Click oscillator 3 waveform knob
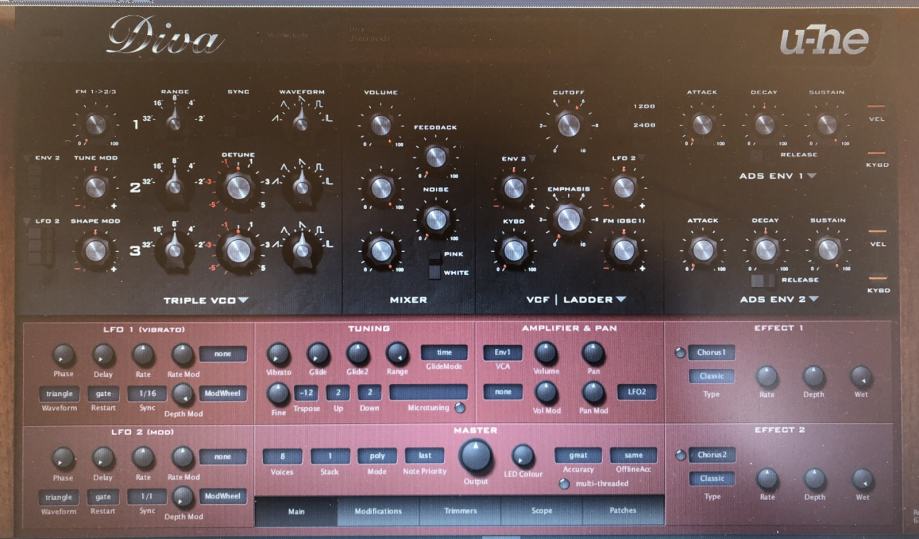The width and height of the screenshot is (919, 539). [x=302, y=250]
